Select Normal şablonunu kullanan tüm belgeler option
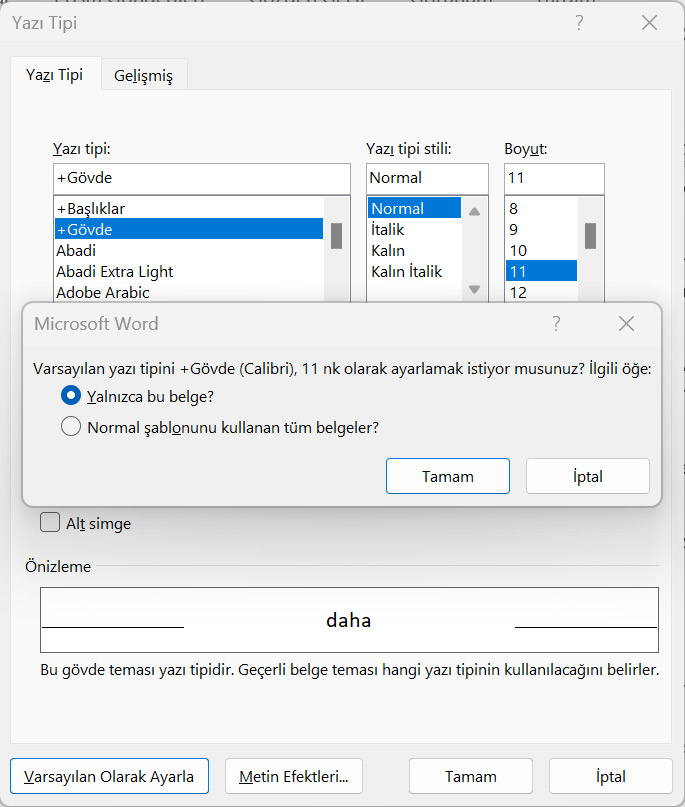The height and width of the screenshot is (807, 685). click(71, 427)
